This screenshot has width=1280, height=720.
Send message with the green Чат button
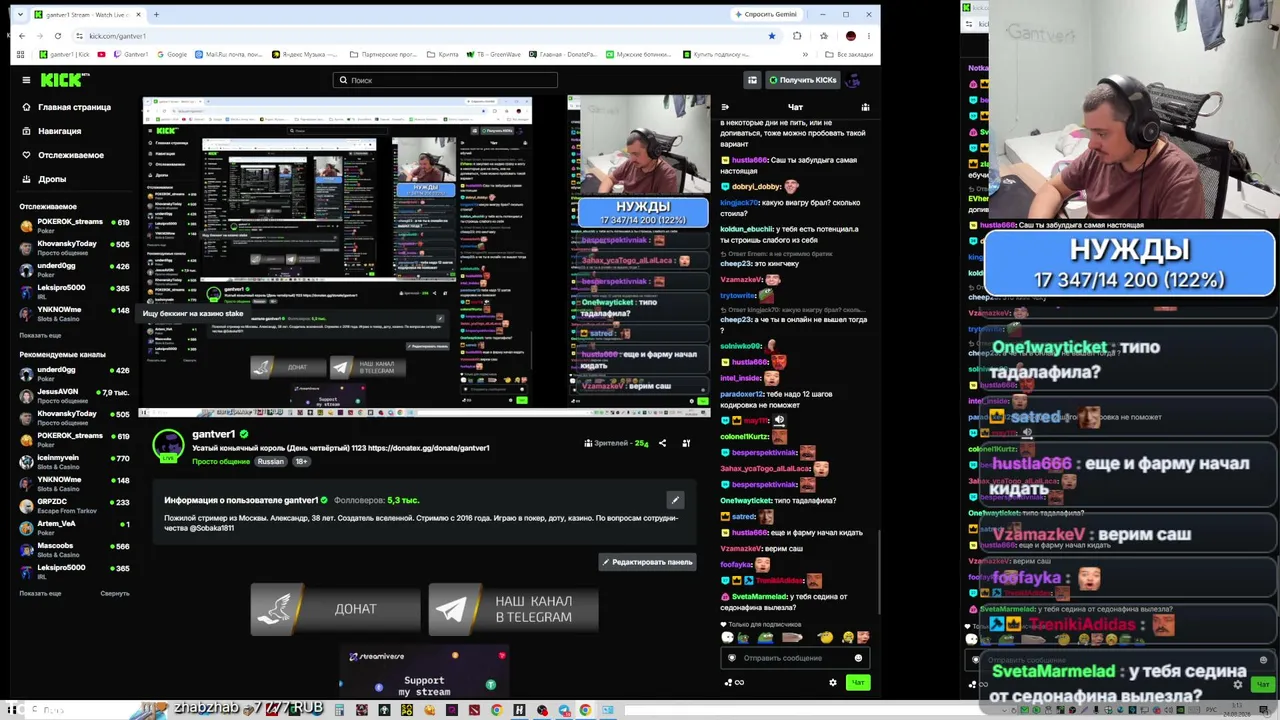(858, 682)
